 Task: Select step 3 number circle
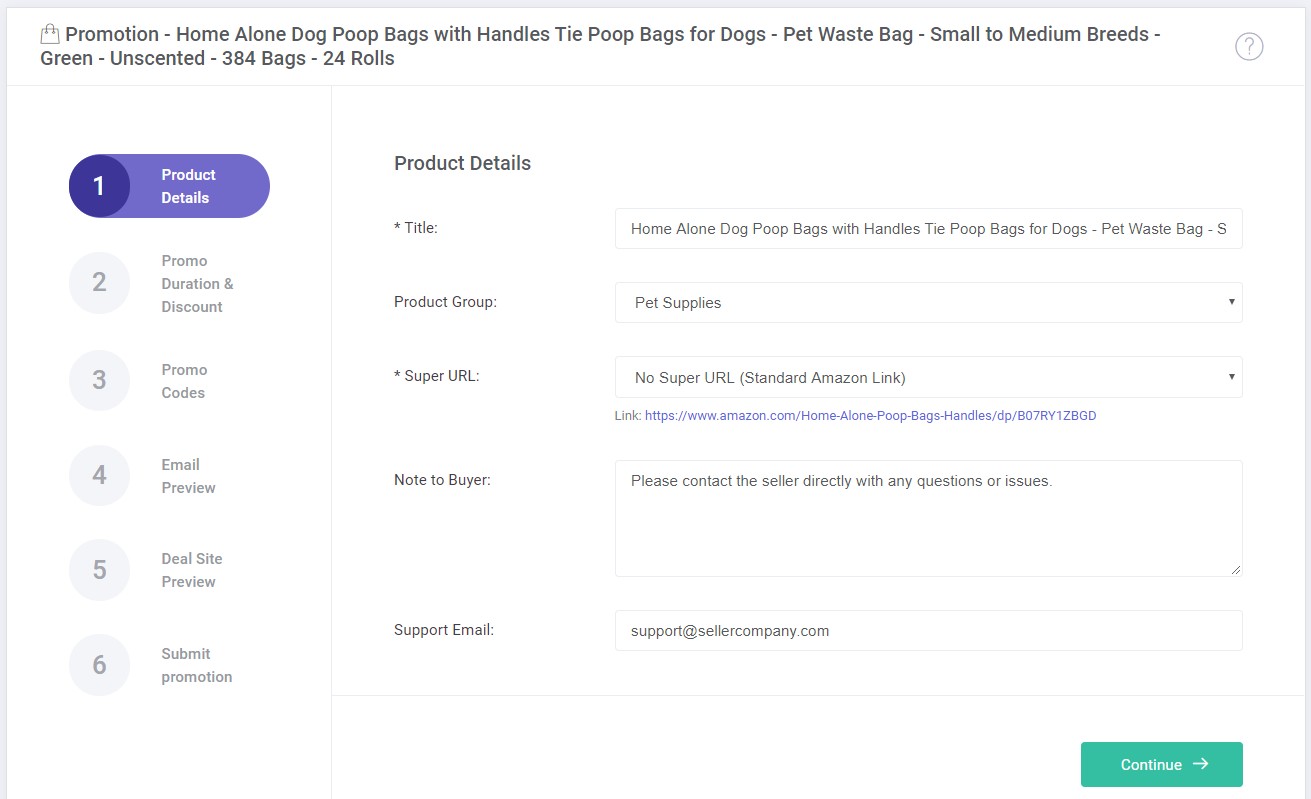pos(99,380)
